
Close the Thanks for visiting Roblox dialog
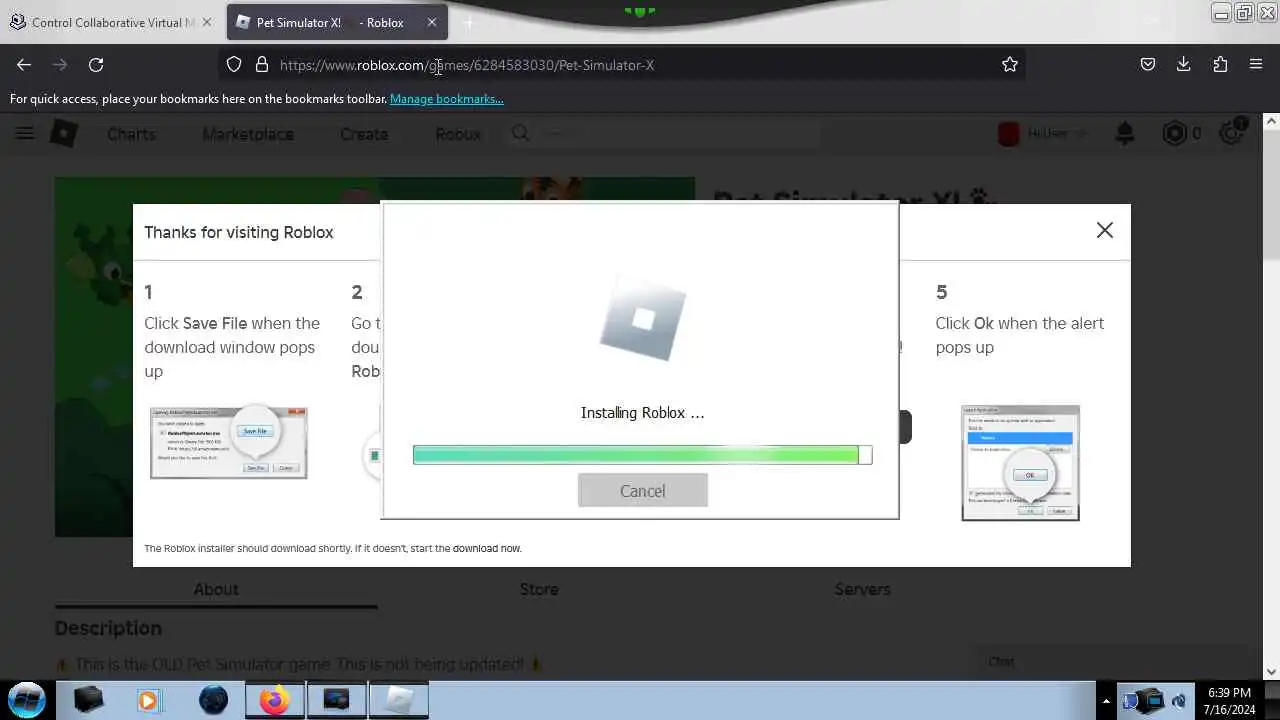(x=1104, y=230)
